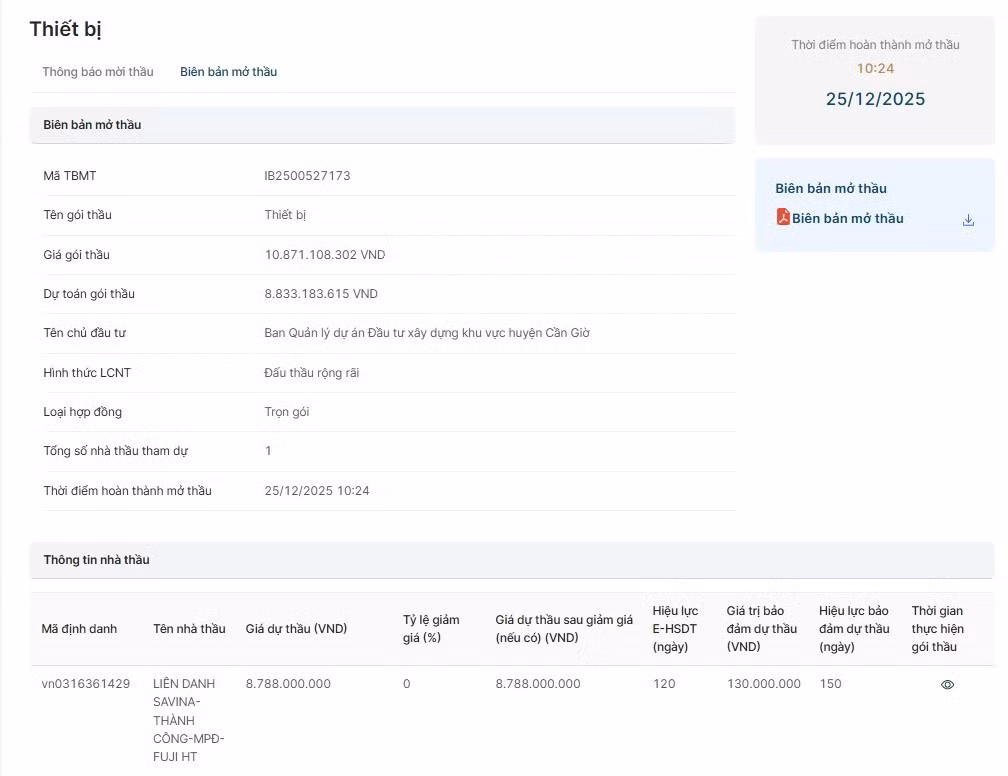This screenshot has width=1008, height=776.
Task: Click the 25/12/2025 date in the side card
Action: 875,99
